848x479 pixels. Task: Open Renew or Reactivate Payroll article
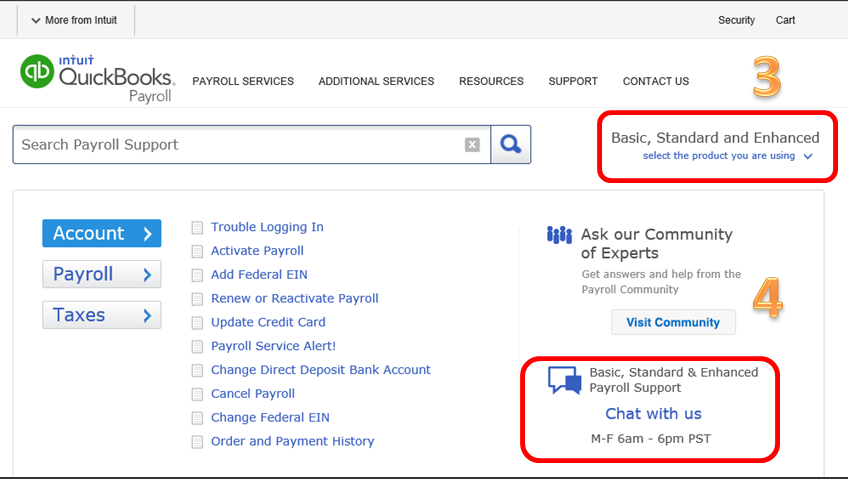coord(295,298)
